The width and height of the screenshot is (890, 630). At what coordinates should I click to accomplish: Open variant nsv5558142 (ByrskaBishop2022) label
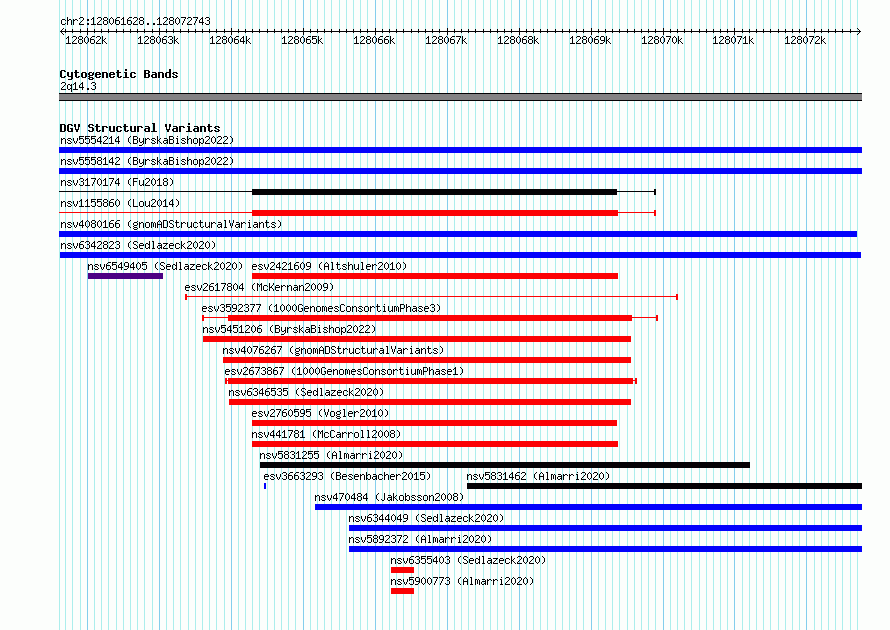pyautogui.click(x=147, y=161)
